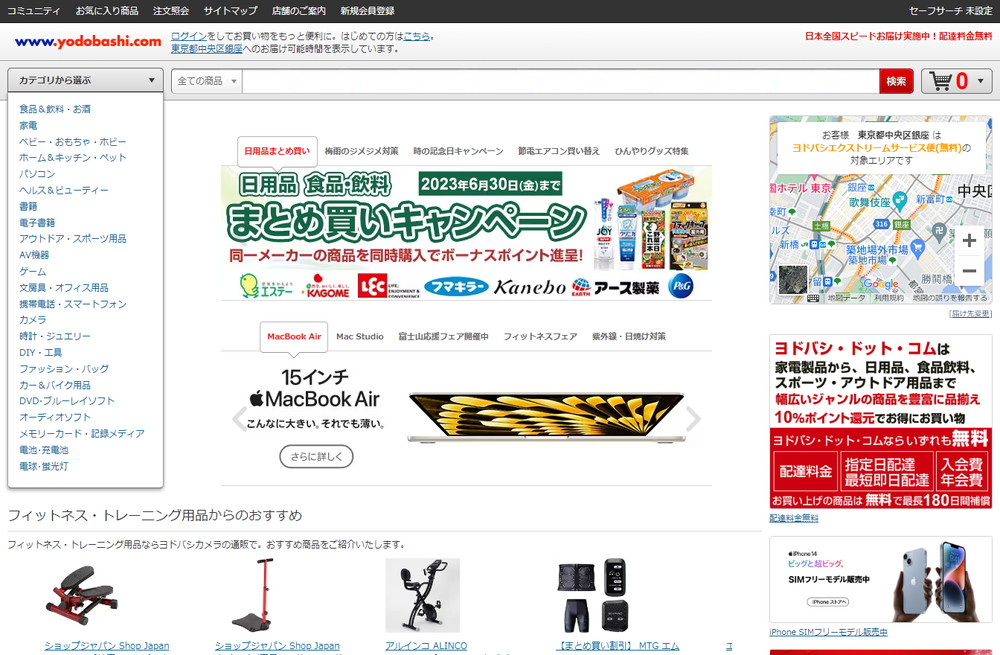Open 新規会員登録 in the top menu
1000x655 pixels.
[367, 11]
